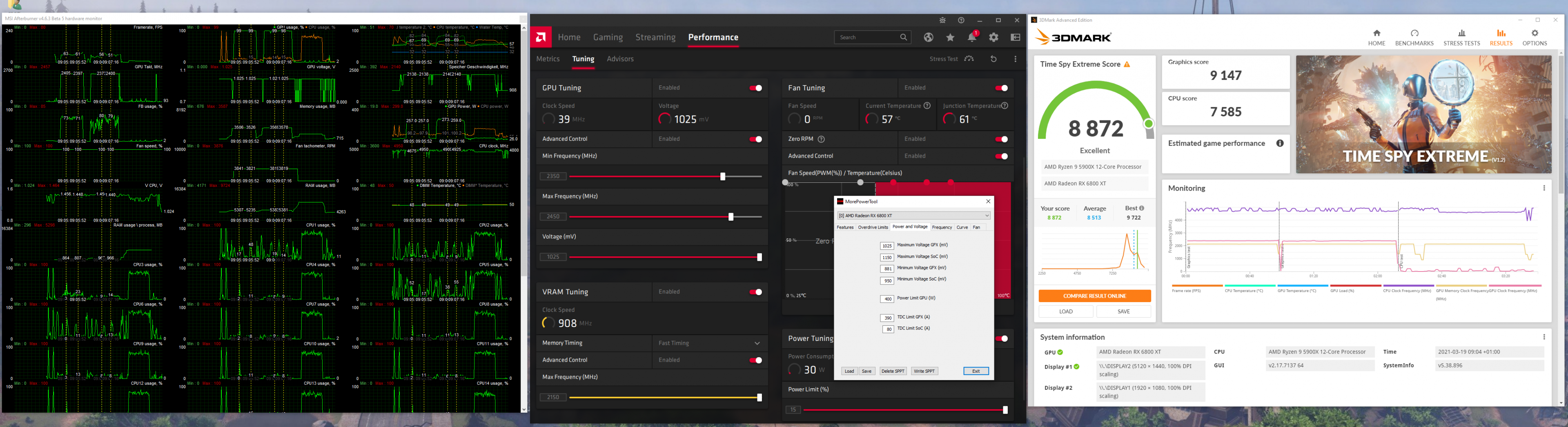
Task: Toggle the Zero RPM switch
Action: [1001, 139]
